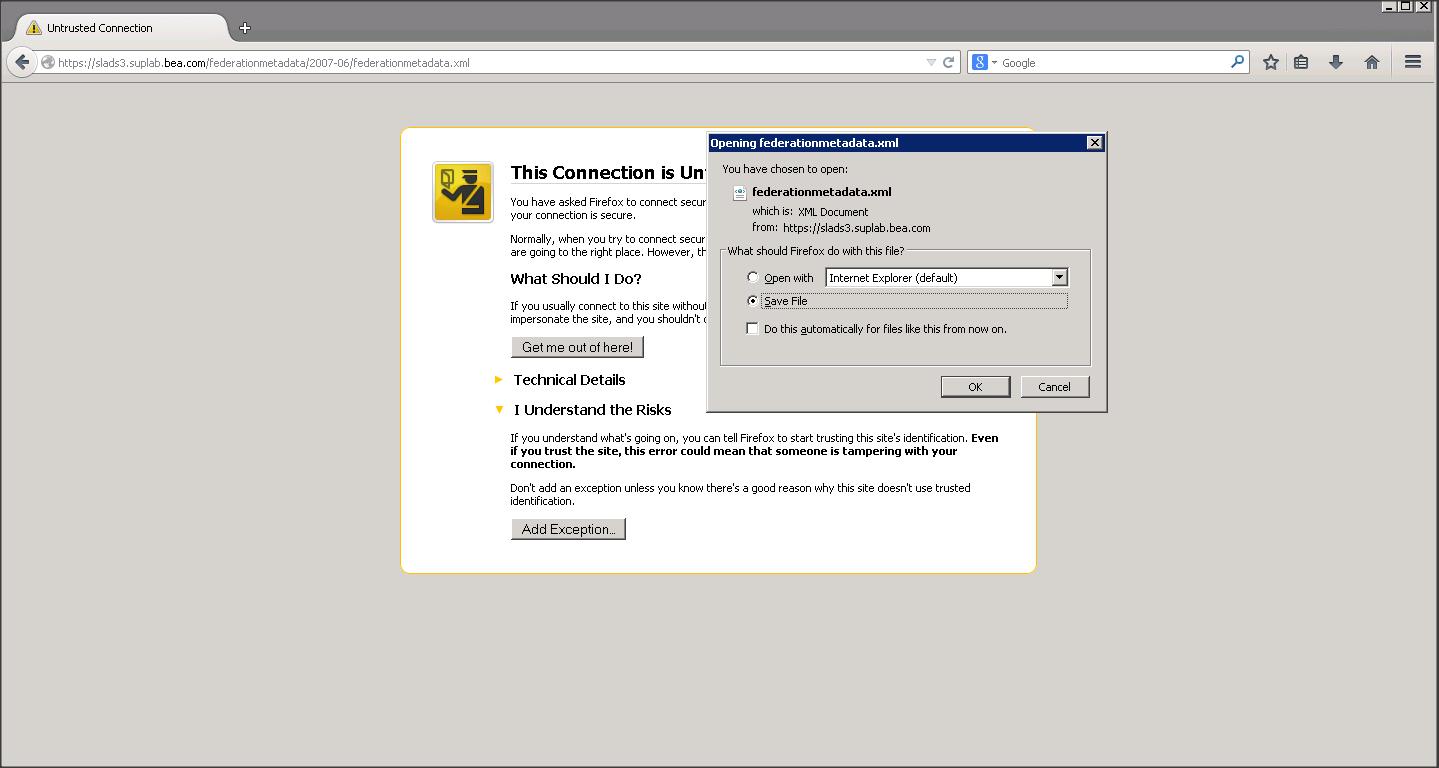Screen dimensions: 1439x768
Task: Click the XML Document file type text
Action: point(833,212)
